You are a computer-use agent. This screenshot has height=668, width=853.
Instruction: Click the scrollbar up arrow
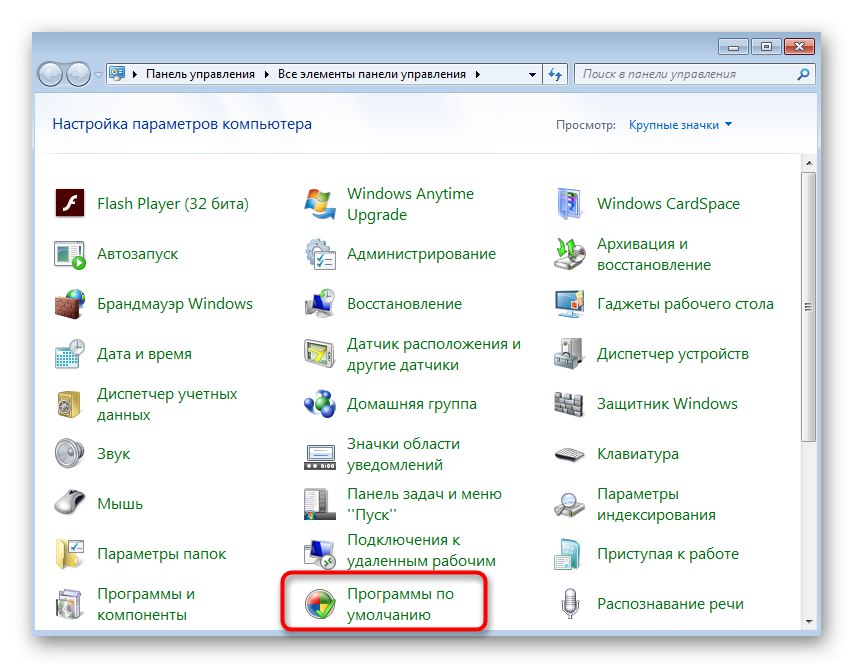pyautogui.click(x=809, y=163)
